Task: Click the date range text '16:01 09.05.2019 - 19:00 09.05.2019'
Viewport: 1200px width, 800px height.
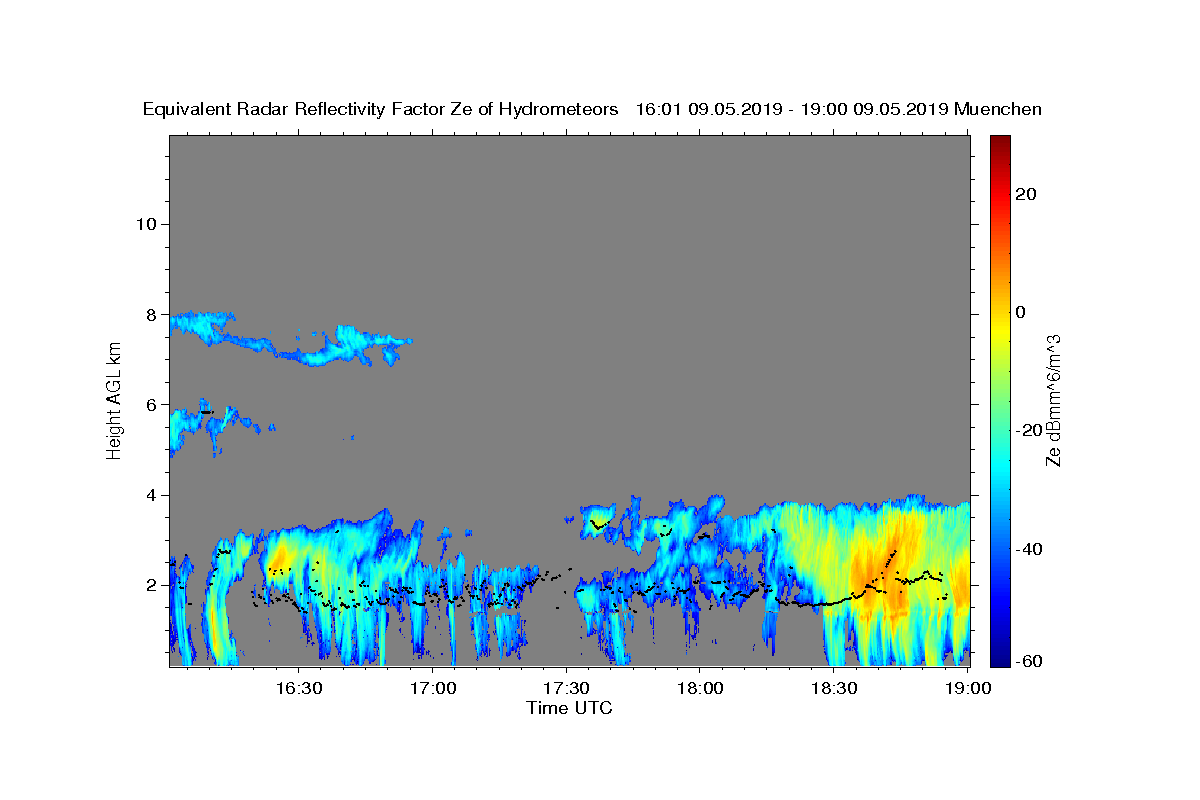Action: point(793,109)
